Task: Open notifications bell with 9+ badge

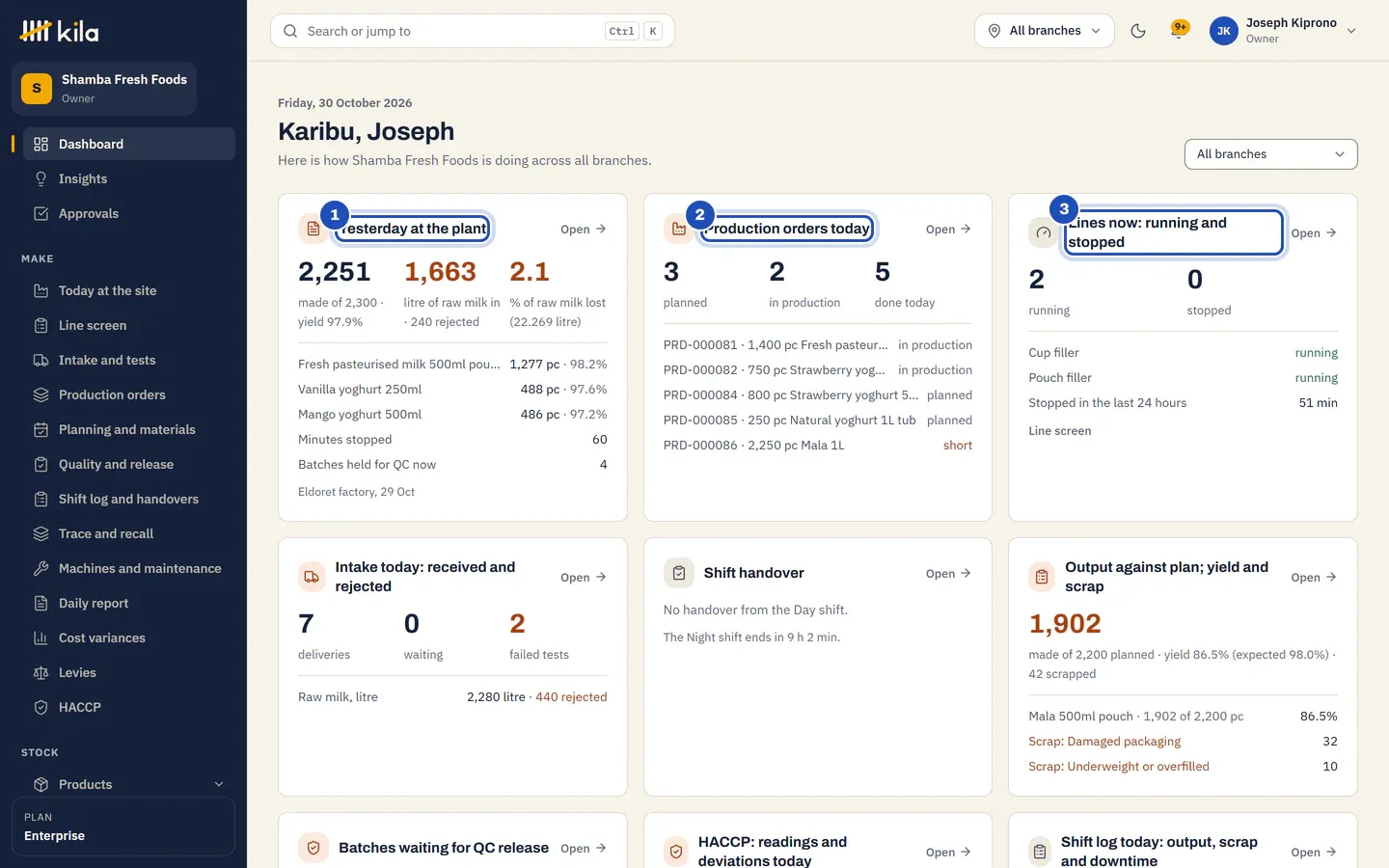Action: (x=1179, y=31)
